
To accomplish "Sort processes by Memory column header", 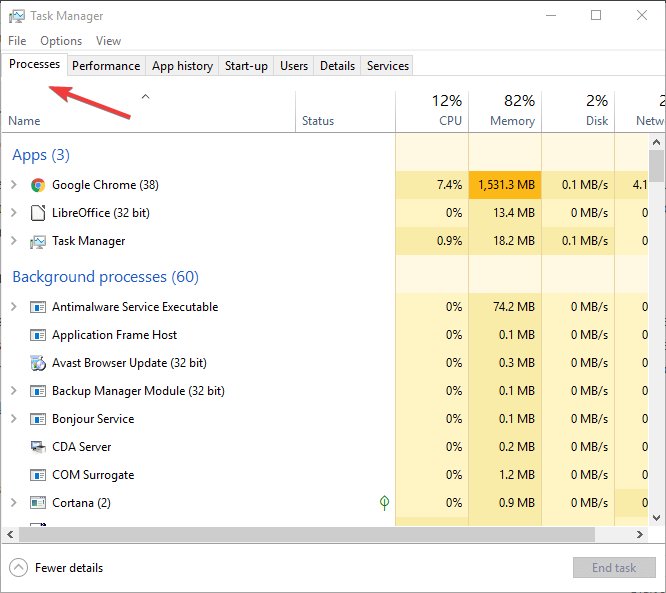I will coord(505,111).
